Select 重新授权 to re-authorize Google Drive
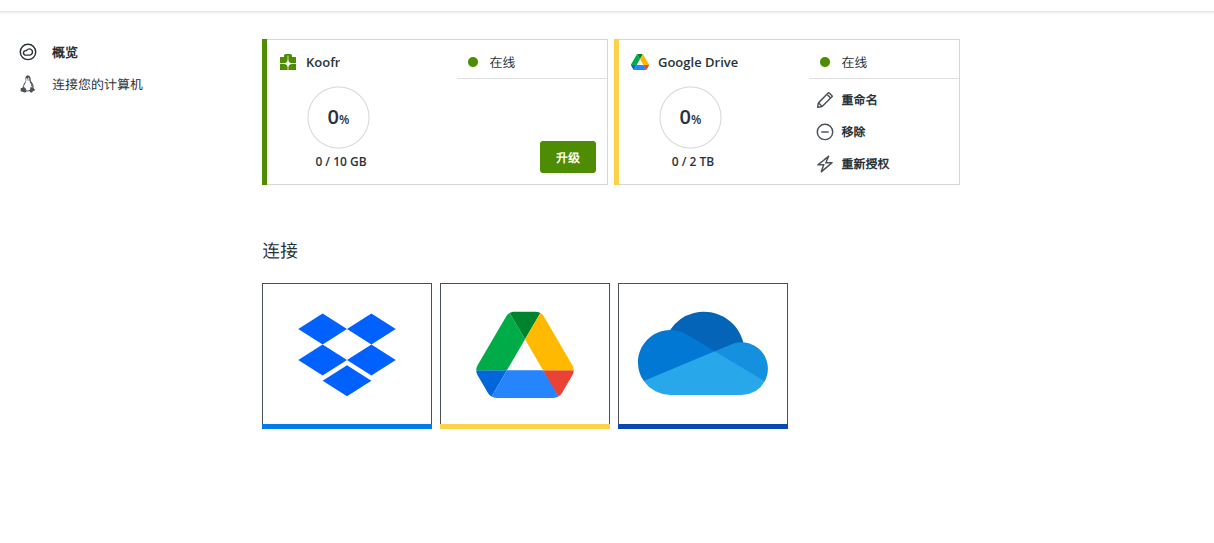 point(865,164)
